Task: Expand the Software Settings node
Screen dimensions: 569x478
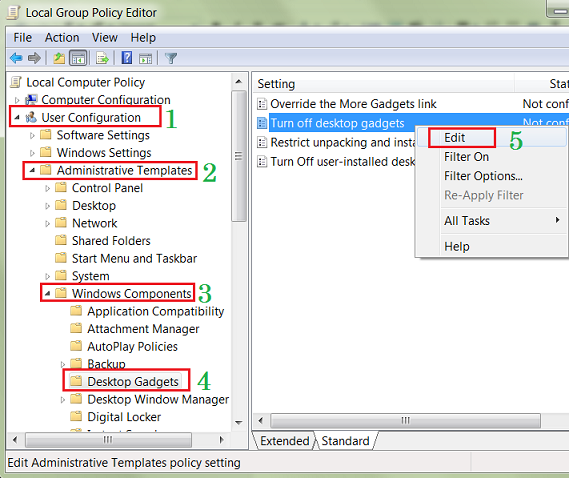Action: click(32, 135)
